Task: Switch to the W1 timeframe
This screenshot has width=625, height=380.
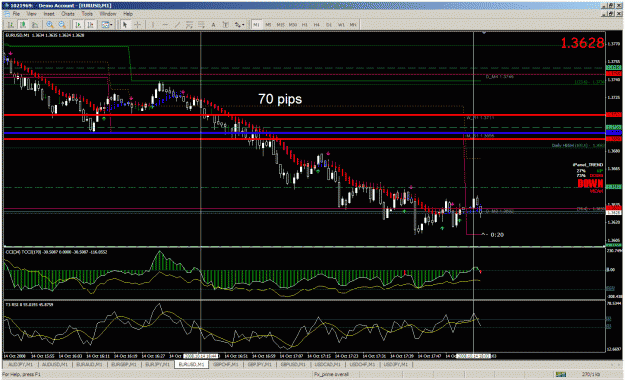Action: 341,25
